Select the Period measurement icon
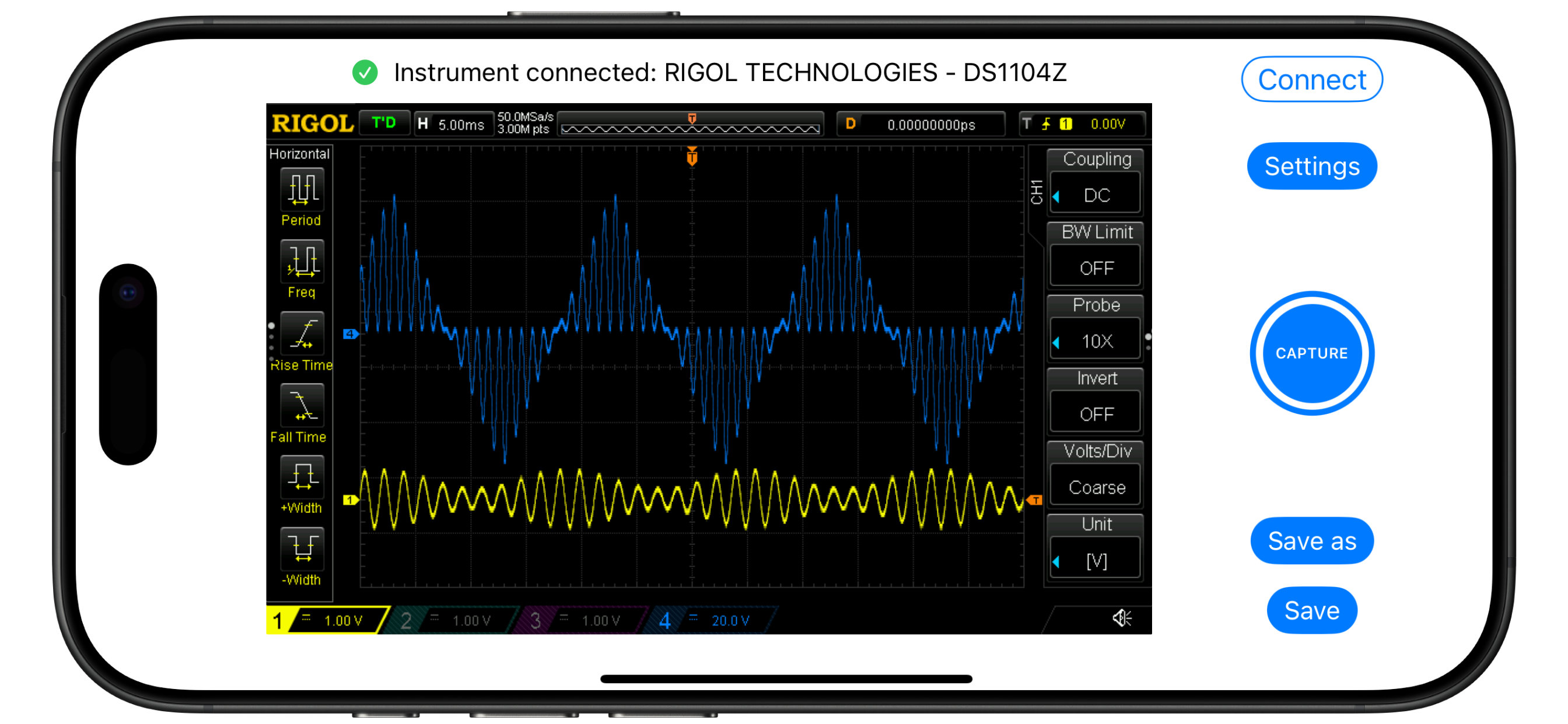Image resolution: width=1568 pixels, height=724 pixels. pos(302,189)
